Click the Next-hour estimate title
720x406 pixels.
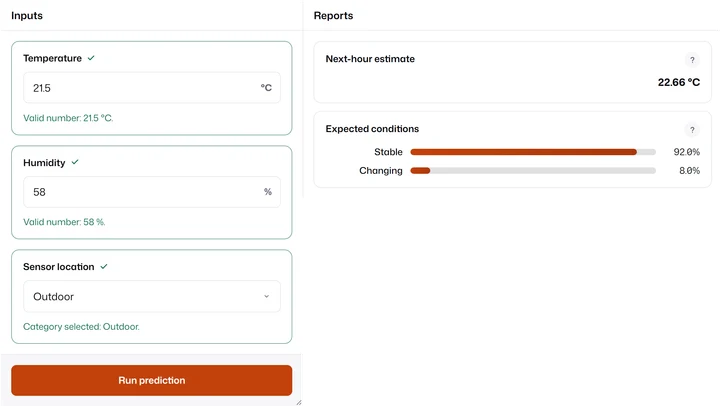coord(370,59)
